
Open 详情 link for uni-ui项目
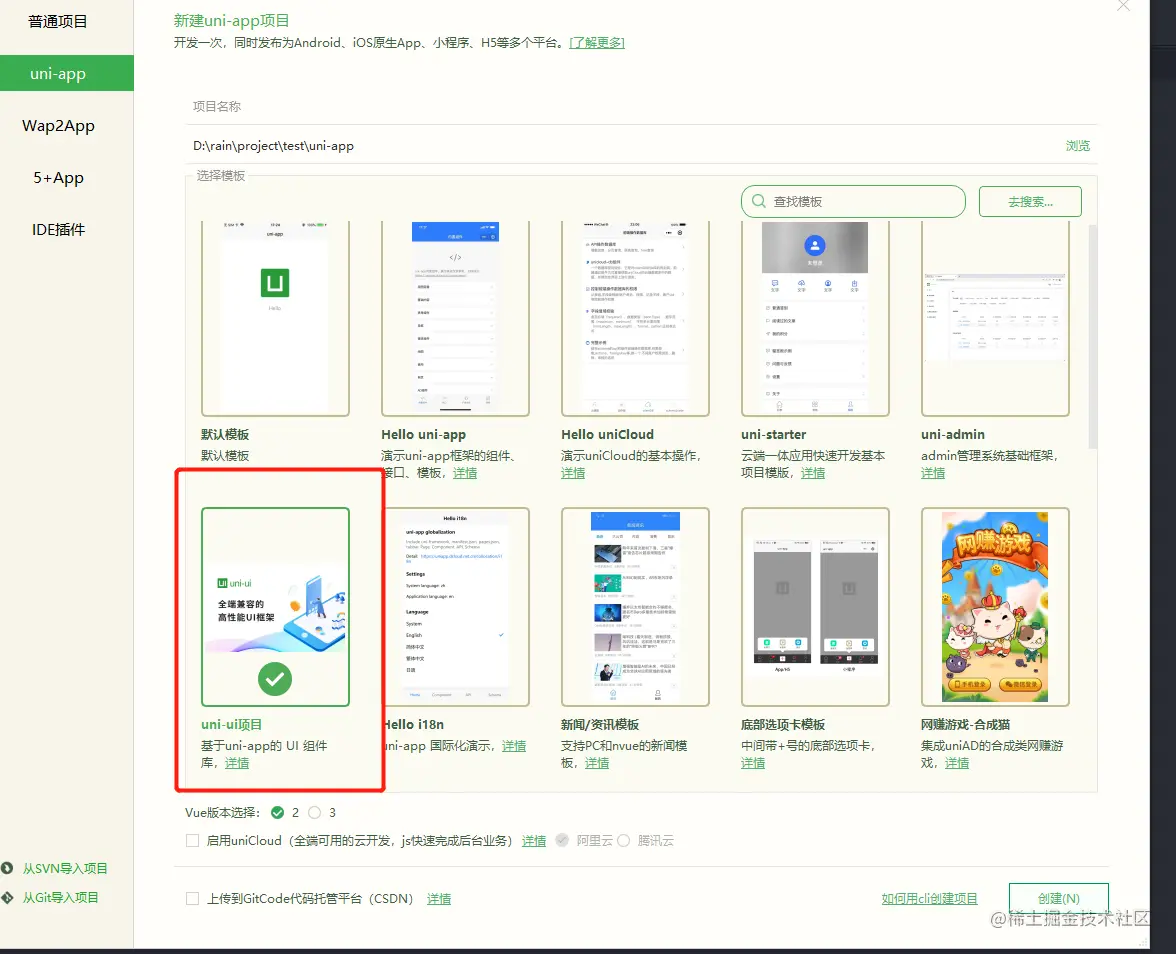coord(237,763)
